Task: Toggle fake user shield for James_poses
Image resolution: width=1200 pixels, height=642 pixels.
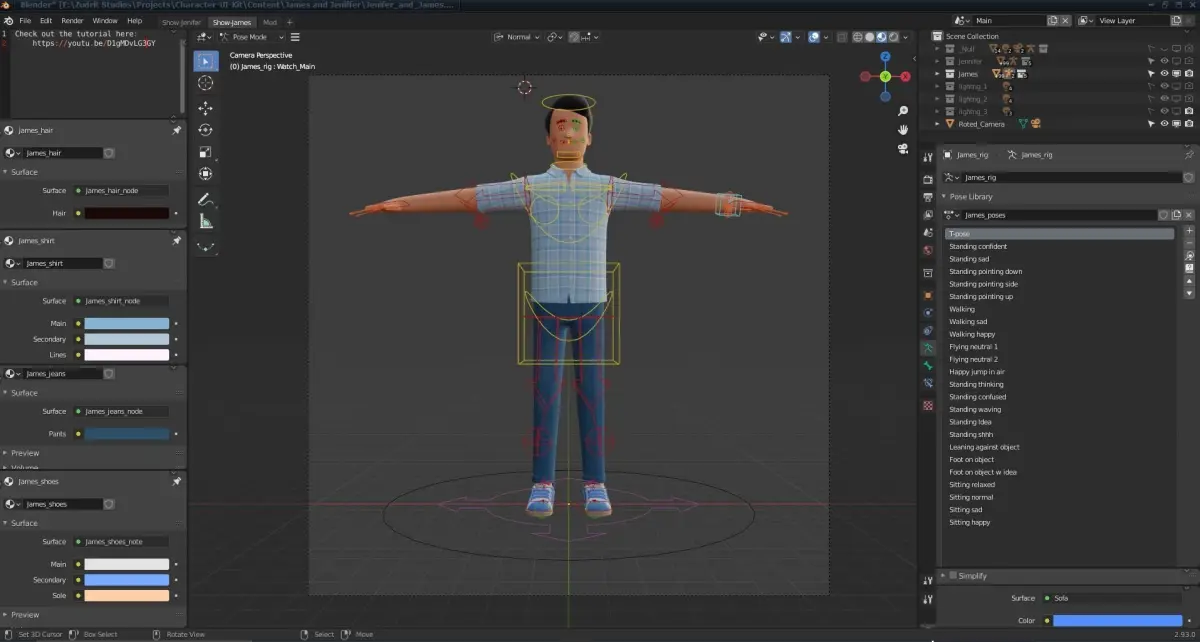Action: point(1163,215)
